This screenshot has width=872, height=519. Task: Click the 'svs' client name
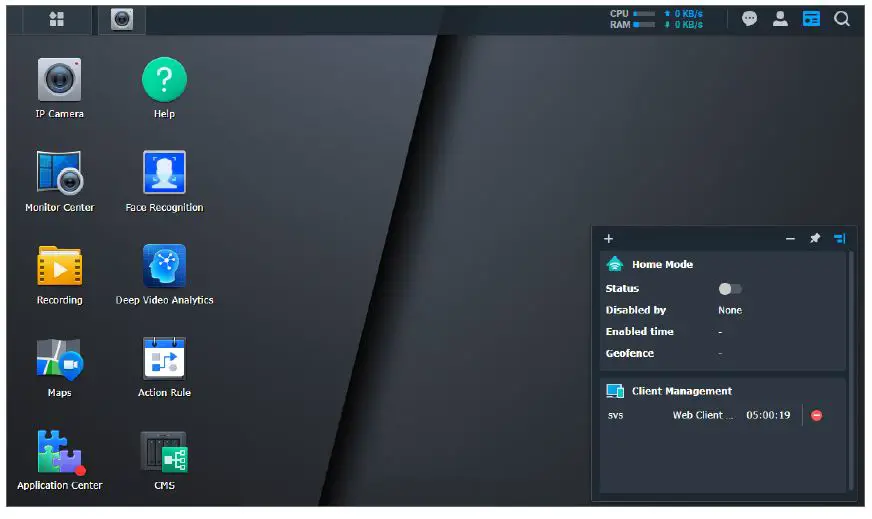[x=616, y=416]
